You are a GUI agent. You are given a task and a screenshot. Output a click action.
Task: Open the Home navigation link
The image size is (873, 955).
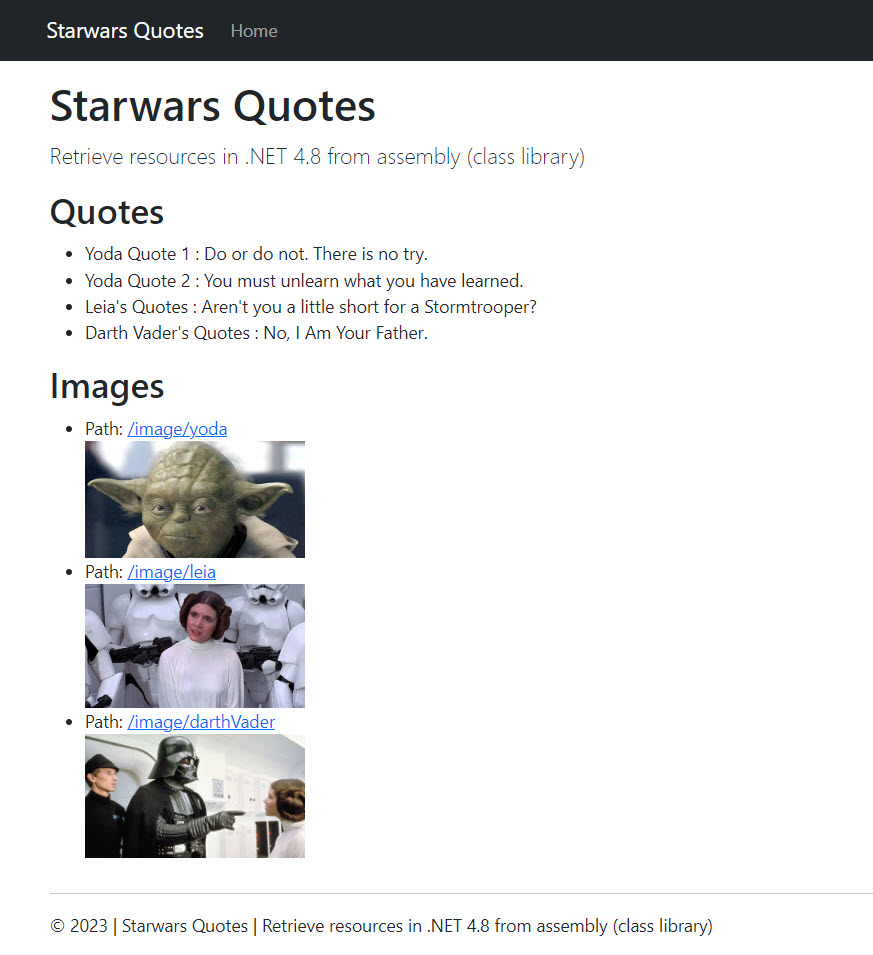[254, 30]
